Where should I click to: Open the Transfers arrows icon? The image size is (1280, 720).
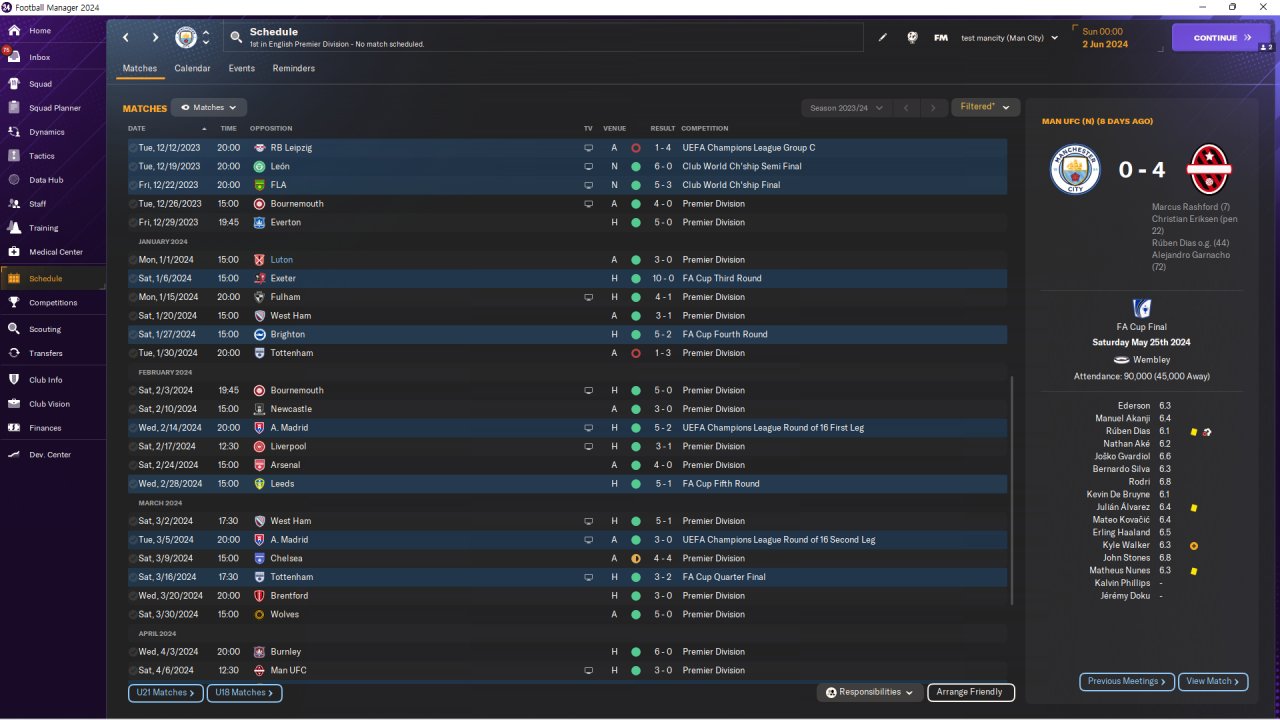coord(14,353)
